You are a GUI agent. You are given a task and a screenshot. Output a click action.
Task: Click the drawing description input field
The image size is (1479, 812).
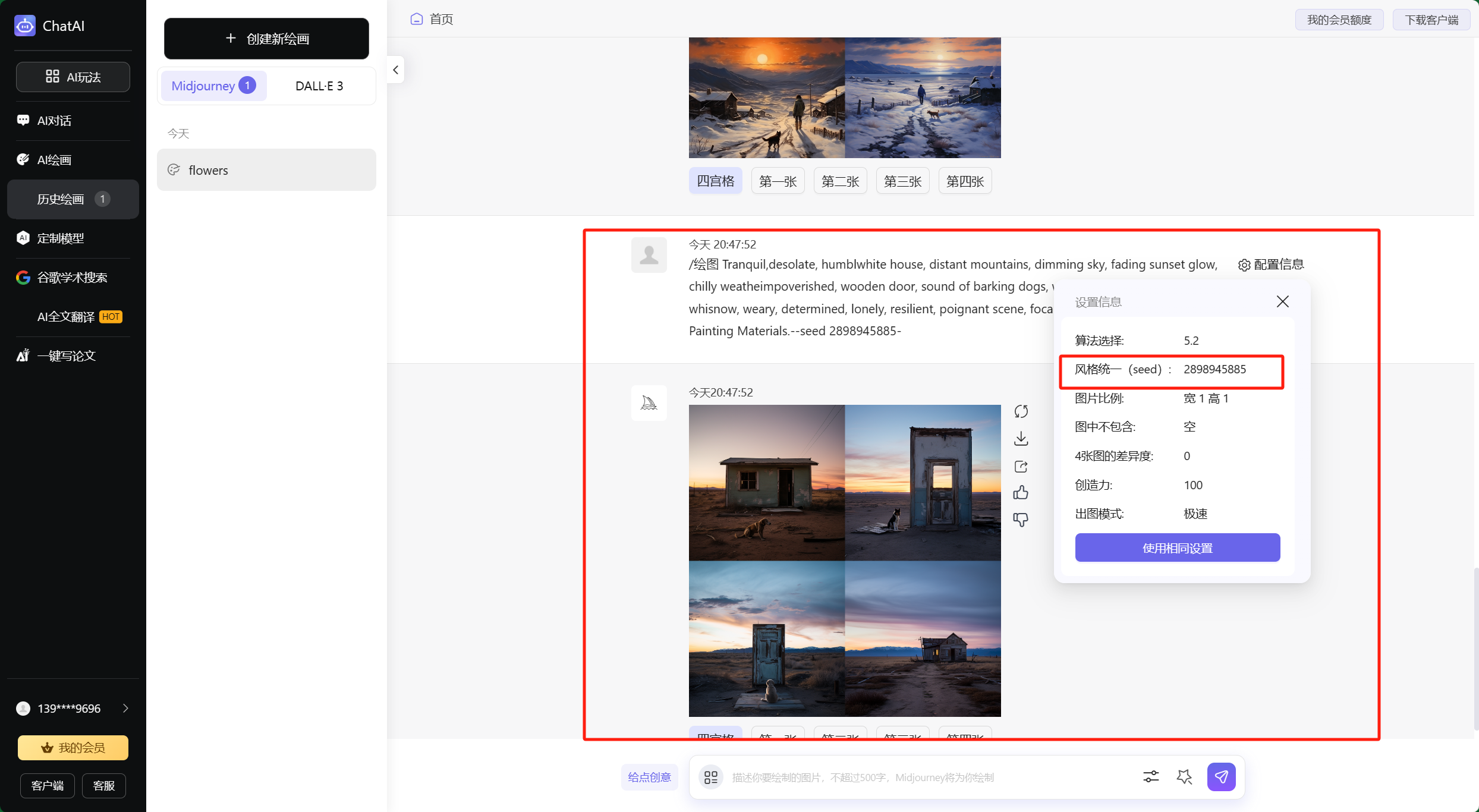927,777
